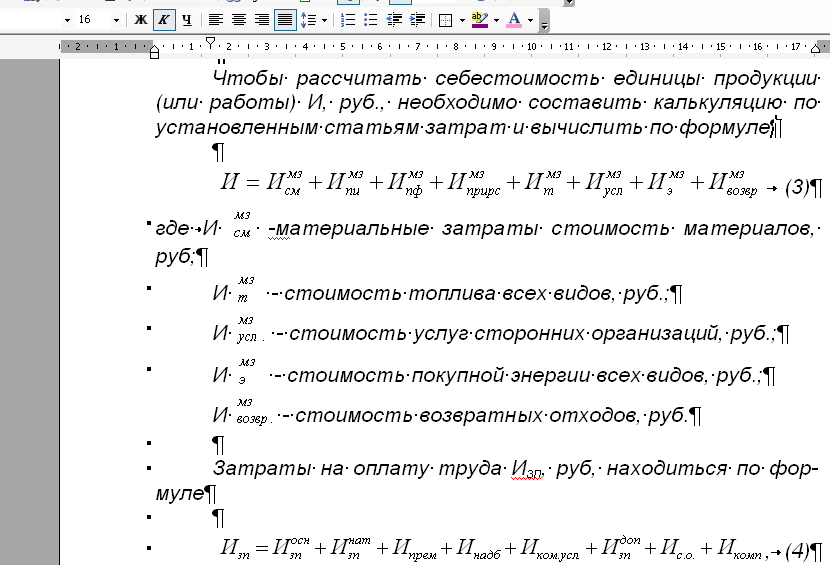This screenshot has height=565, width=830.
Task: Click the word "установленным"
Action: coord(237,128)
